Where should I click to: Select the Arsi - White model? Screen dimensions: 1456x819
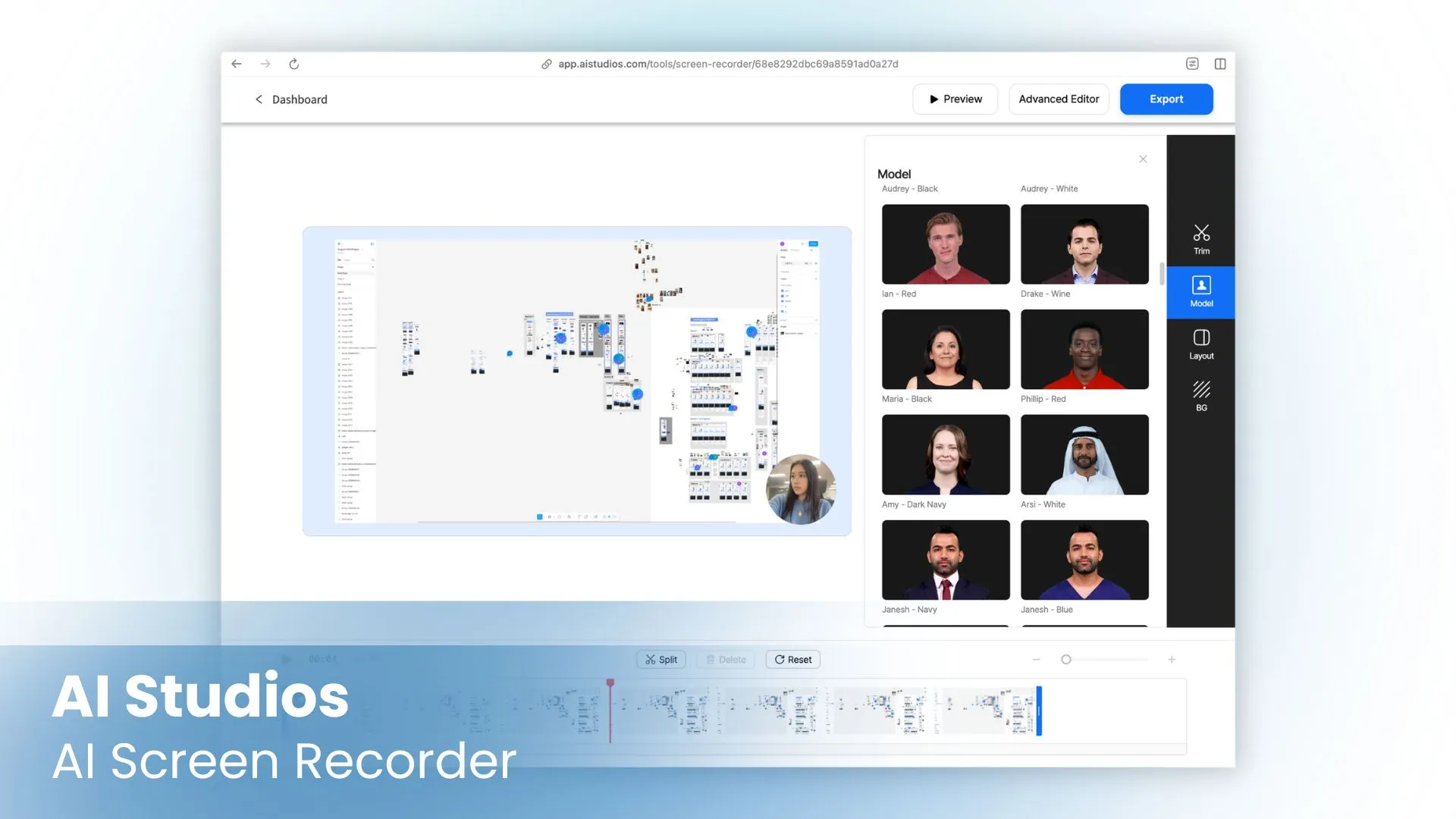[x=1084, y=454]
